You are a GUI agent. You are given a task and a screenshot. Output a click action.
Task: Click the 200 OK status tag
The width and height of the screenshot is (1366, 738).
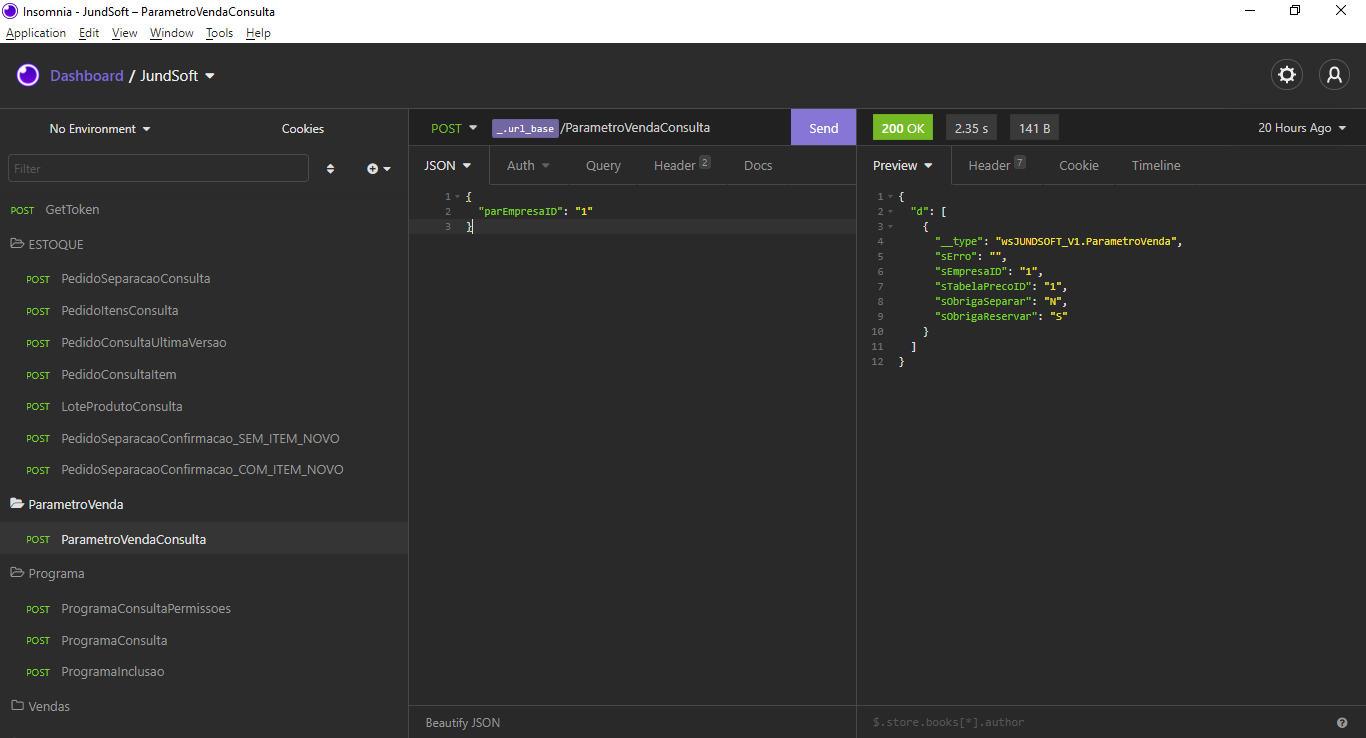click(903, 128)
